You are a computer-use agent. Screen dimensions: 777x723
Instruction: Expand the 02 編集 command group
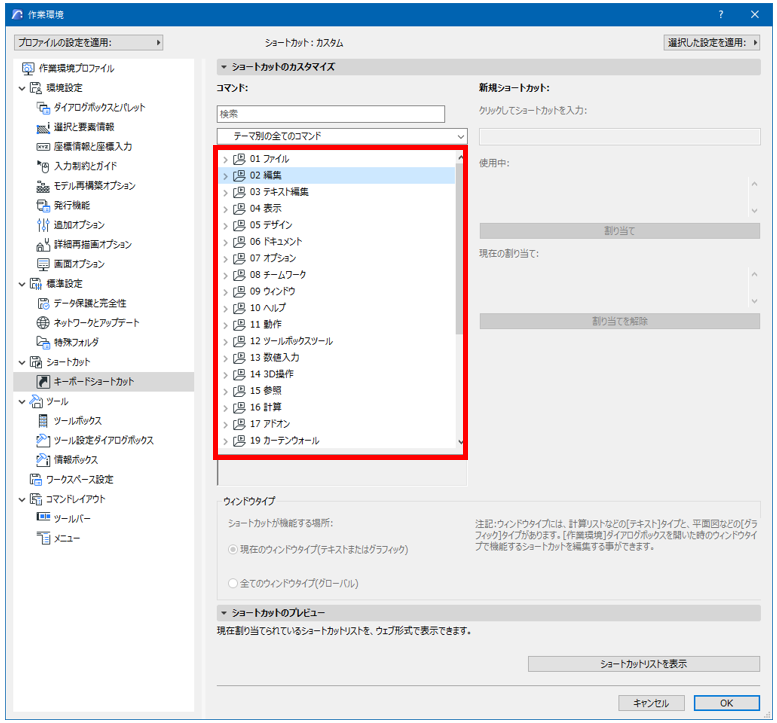click(225, 176)
